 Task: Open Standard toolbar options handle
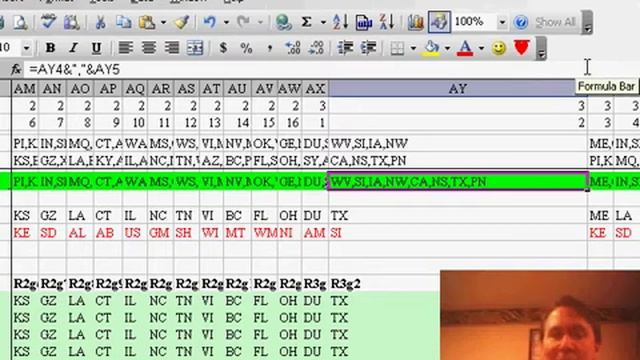(587, 22)
